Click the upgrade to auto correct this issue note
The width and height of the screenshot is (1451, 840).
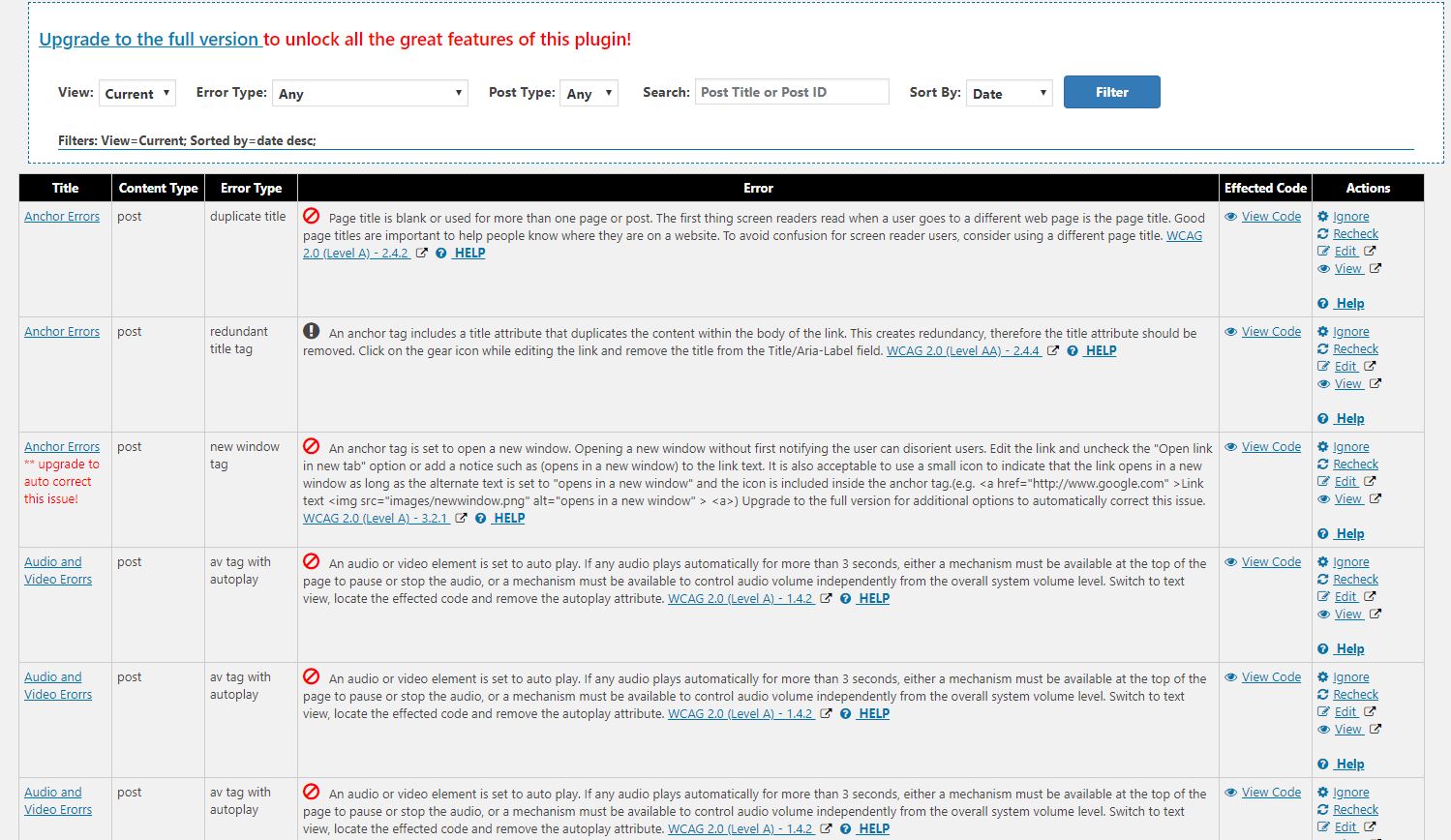point(61,482)
